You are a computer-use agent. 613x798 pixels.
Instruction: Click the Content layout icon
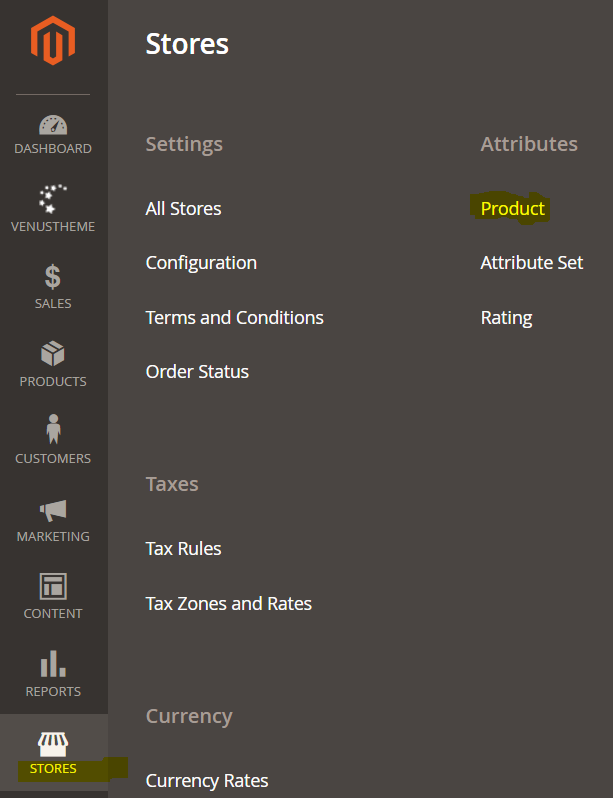tap(53, 586)
